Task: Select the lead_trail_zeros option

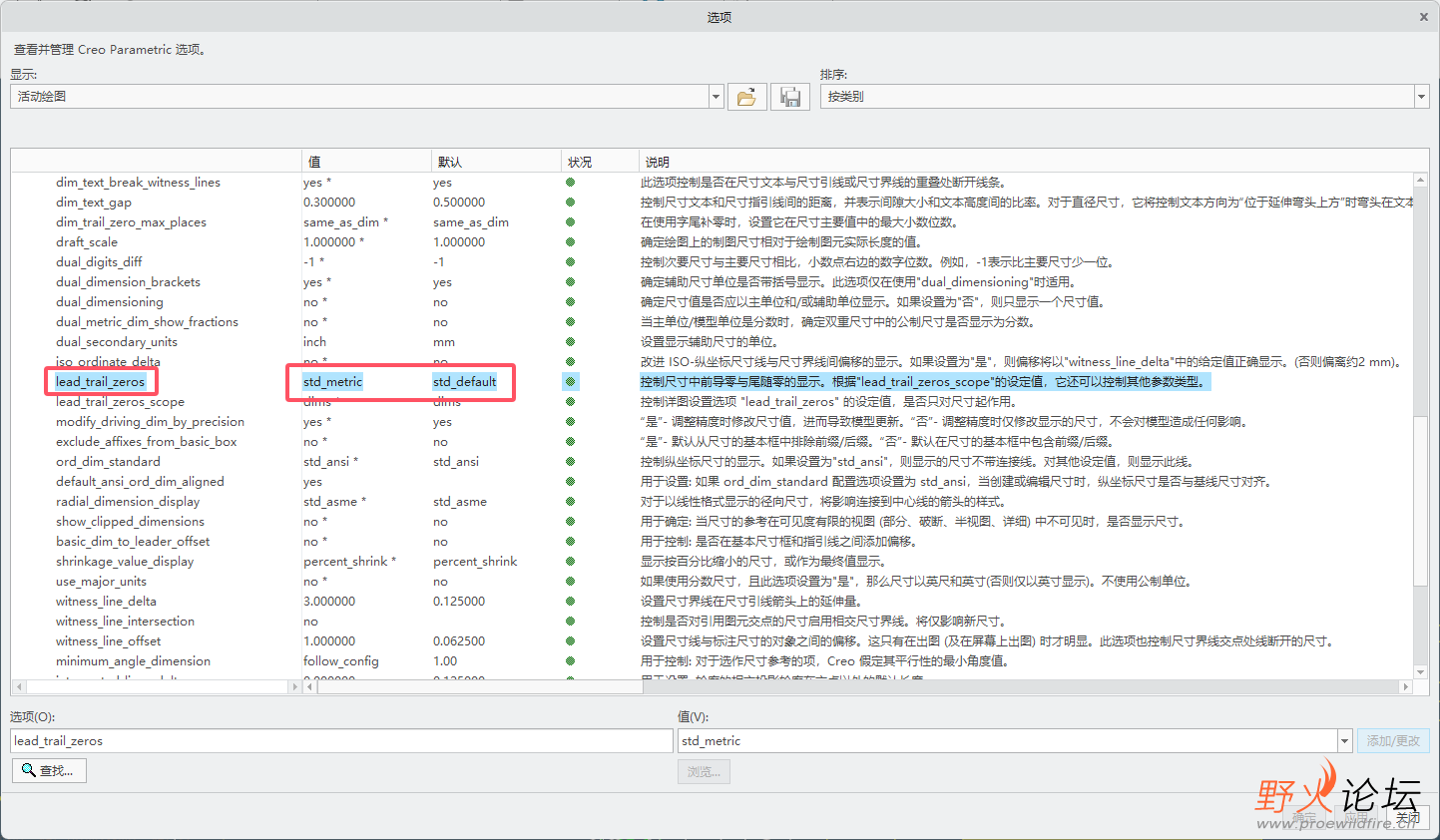Action: pyautogui.click(x=100, y=382)
